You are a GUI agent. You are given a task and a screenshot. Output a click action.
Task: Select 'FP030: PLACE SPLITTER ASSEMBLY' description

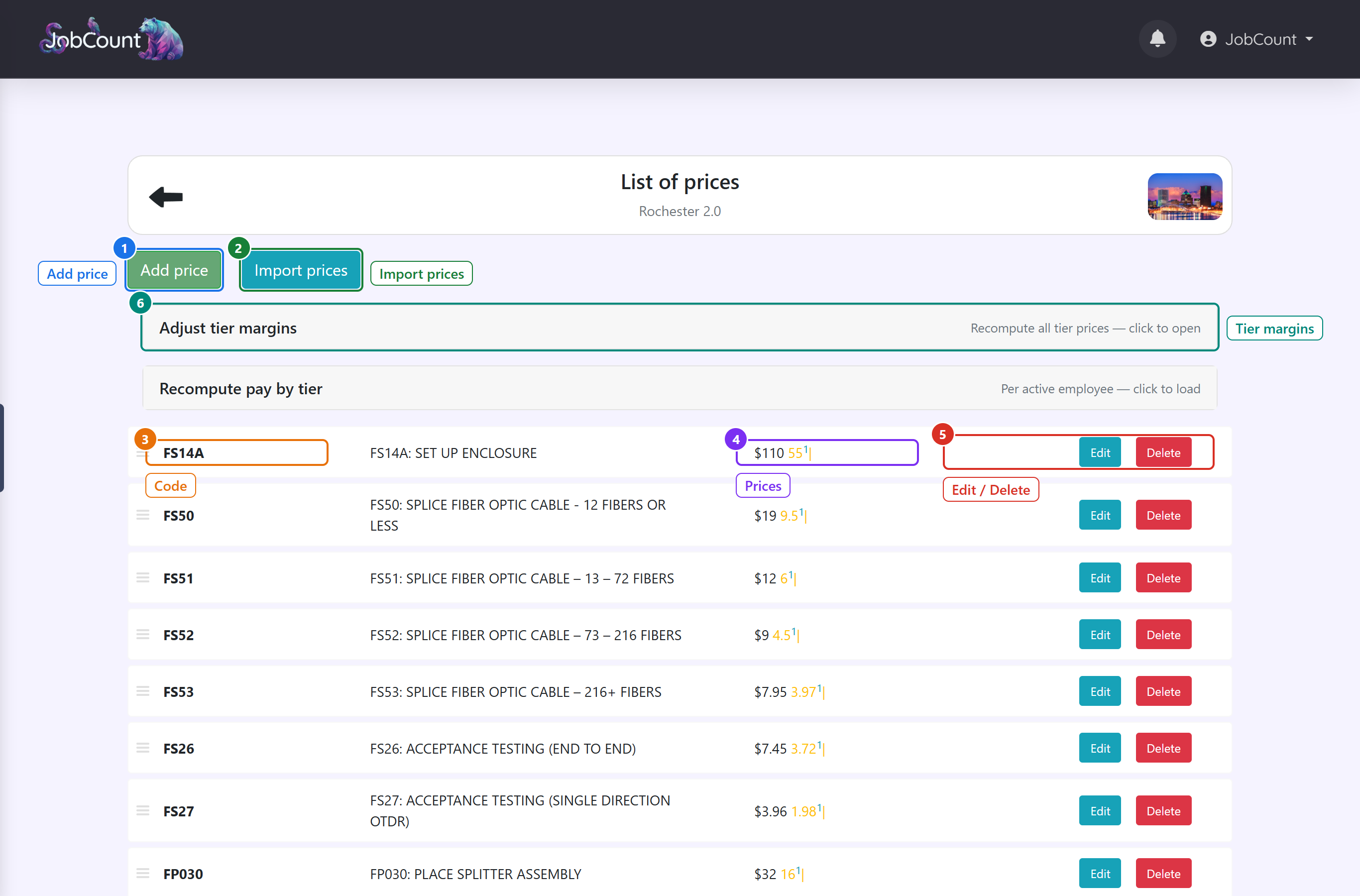point(475,874)
